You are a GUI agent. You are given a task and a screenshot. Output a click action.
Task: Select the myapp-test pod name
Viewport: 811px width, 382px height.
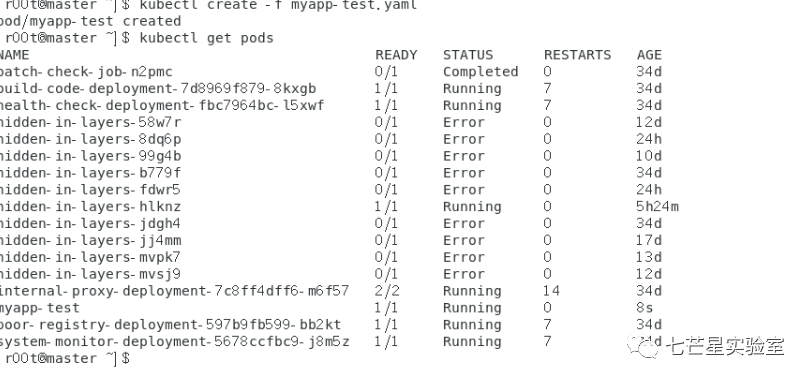pos(40,308)
